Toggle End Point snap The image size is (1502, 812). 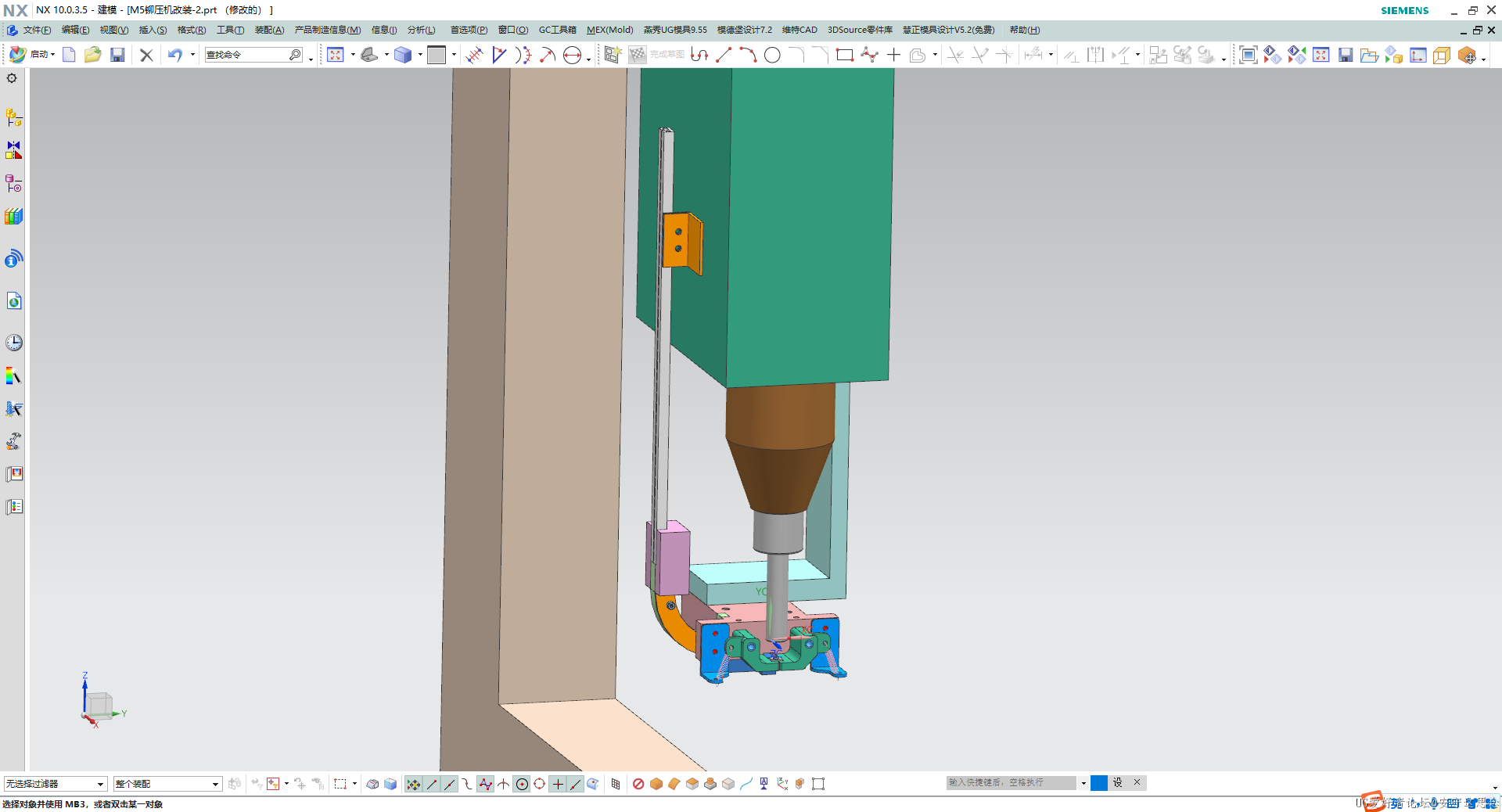point(432,784)
